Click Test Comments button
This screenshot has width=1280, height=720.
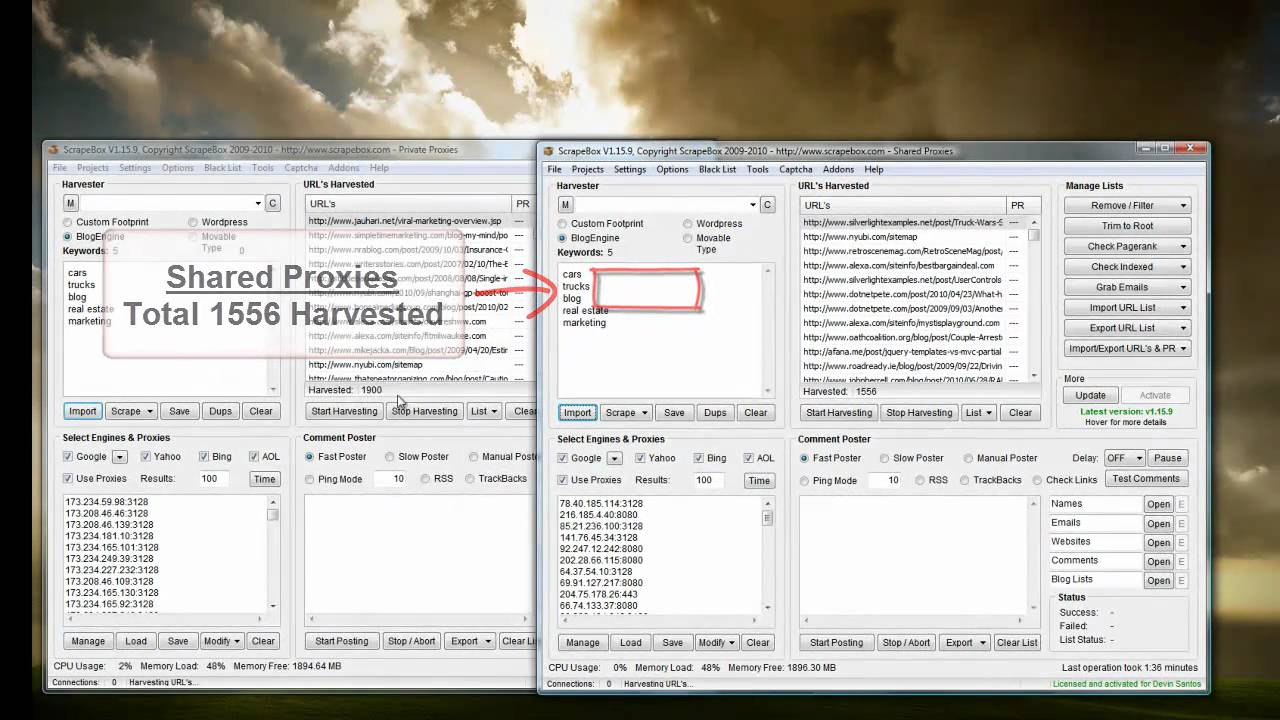point(1145,479)
